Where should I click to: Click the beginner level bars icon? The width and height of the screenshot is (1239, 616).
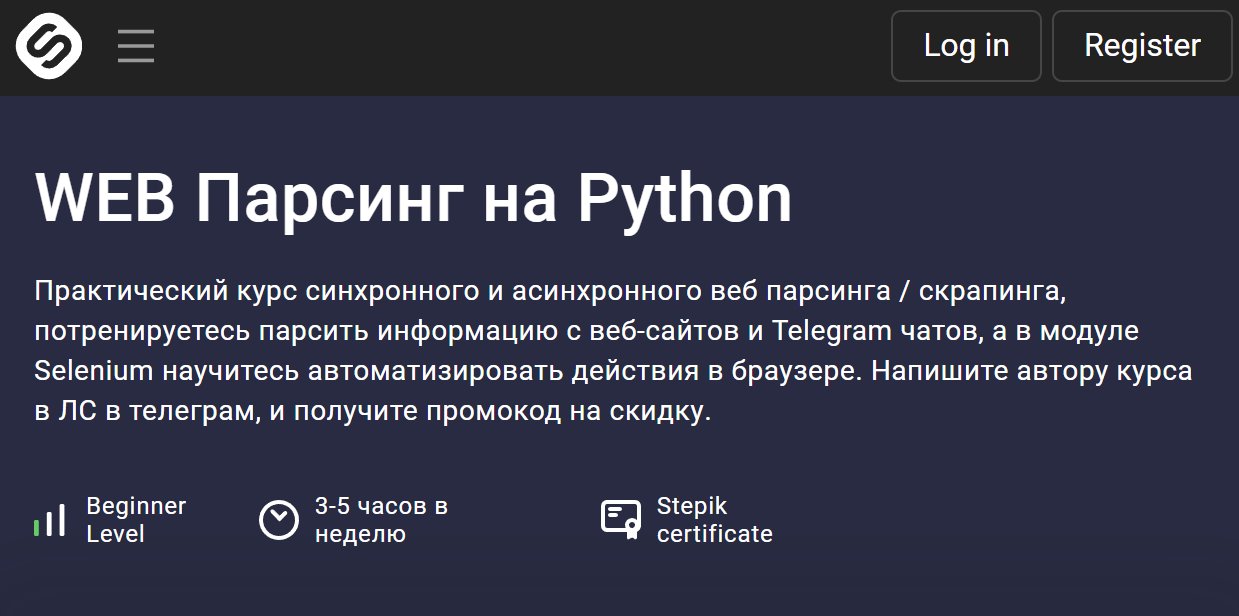point(50,521)
